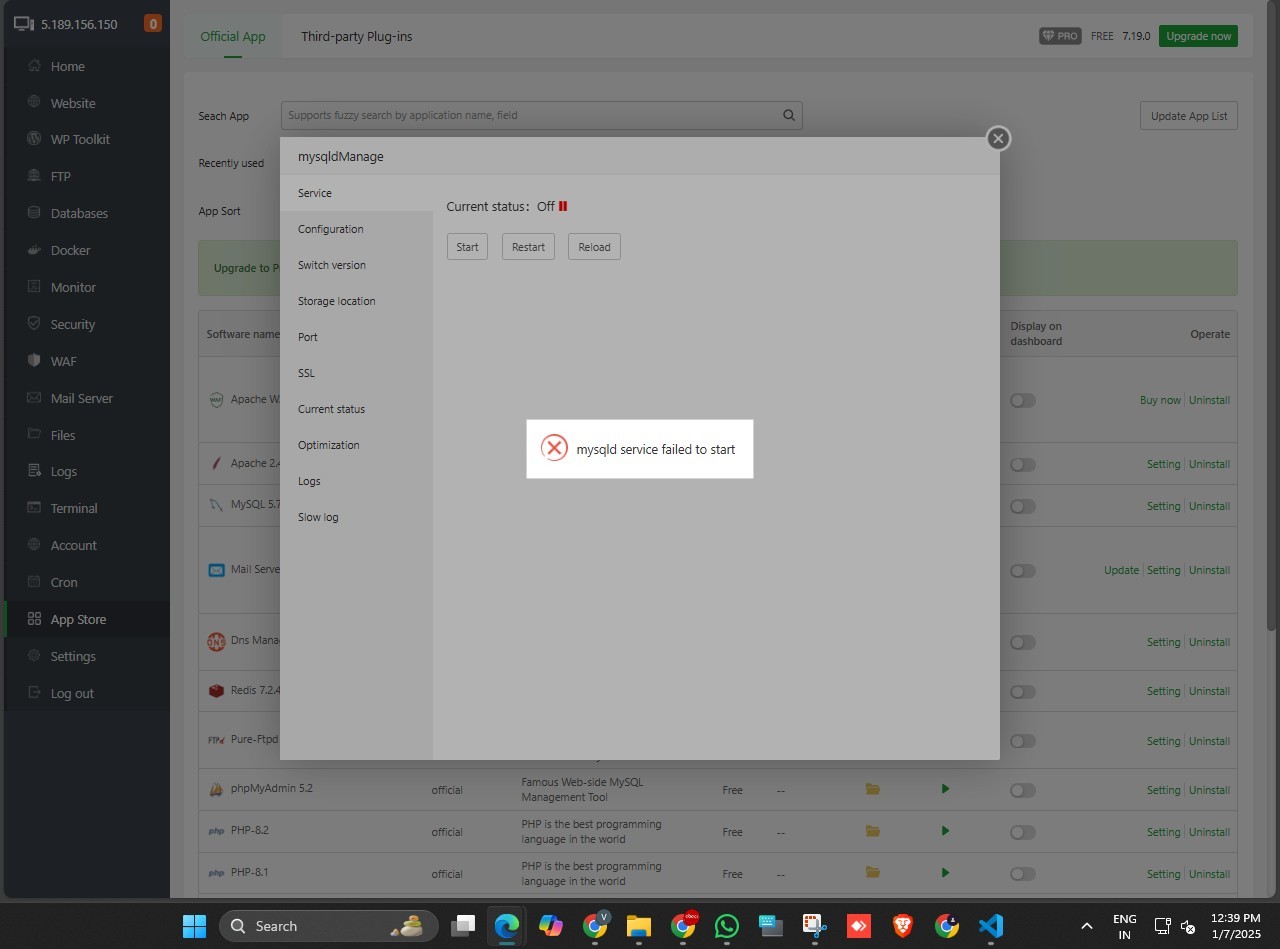1280x949 pixels.
Task: Open the WP Toolkit WordPress icon
Action: 34,139
